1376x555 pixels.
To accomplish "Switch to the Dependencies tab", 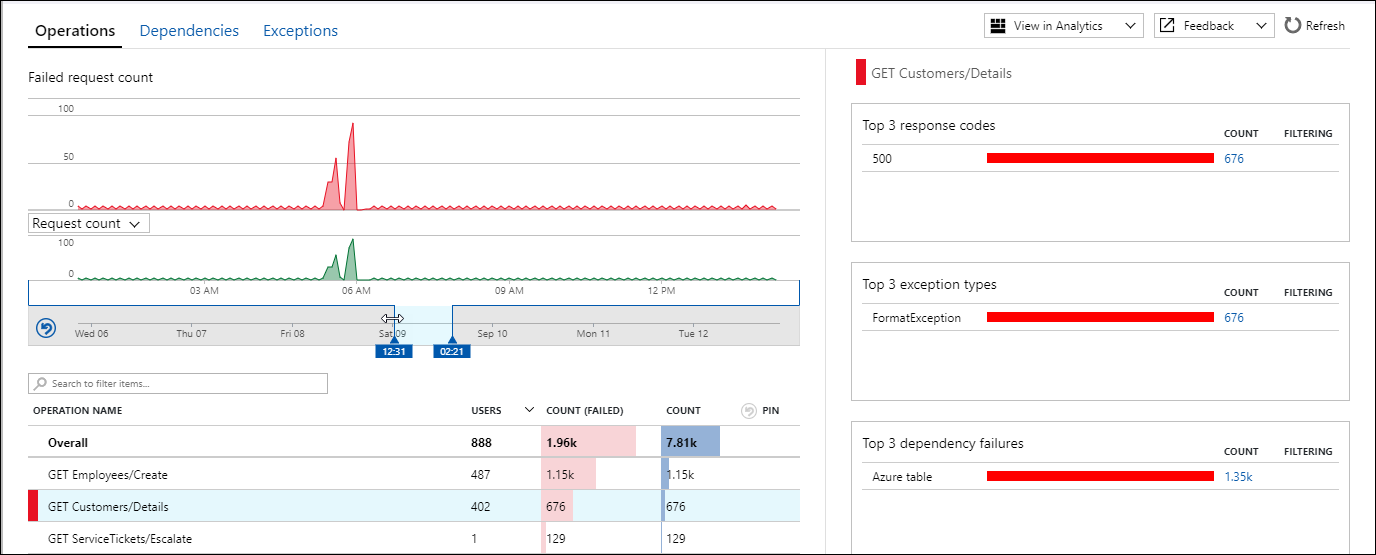I will [x=189, y=31].
